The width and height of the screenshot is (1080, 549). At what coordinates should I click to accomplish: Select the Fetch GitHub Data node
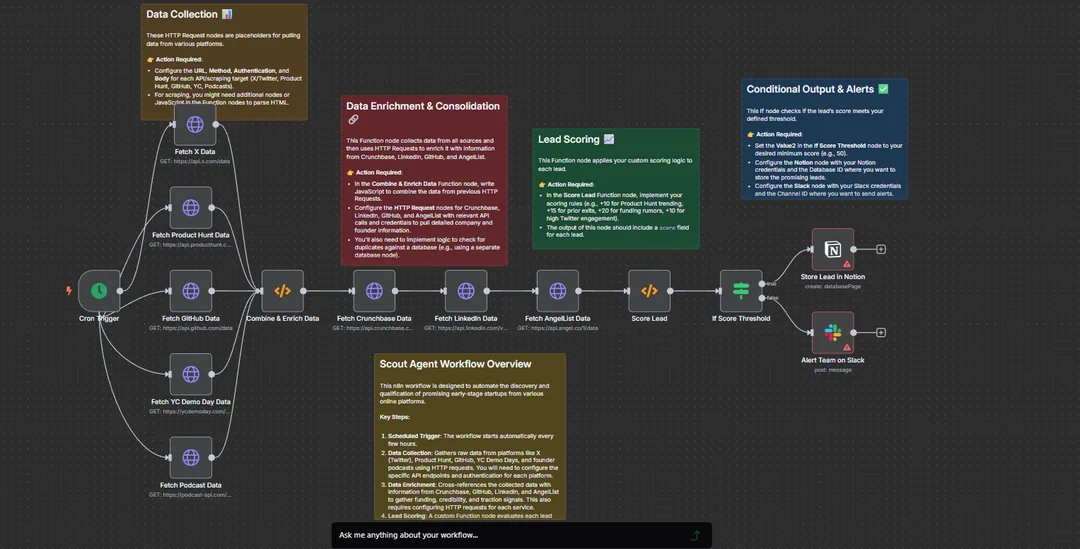(x=191, y=291)
